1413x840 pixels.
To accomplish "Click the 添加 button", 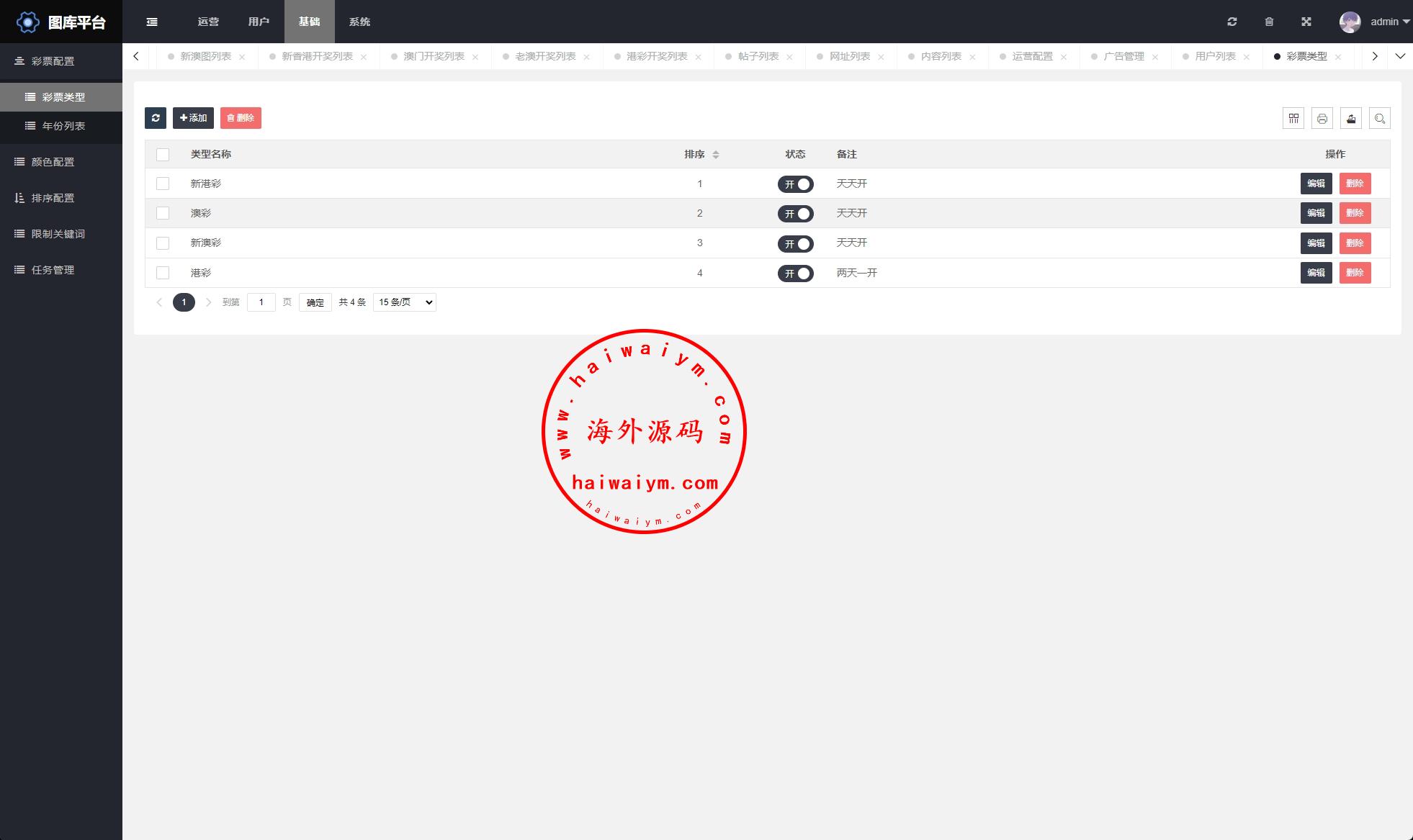I will pos(193,118).
